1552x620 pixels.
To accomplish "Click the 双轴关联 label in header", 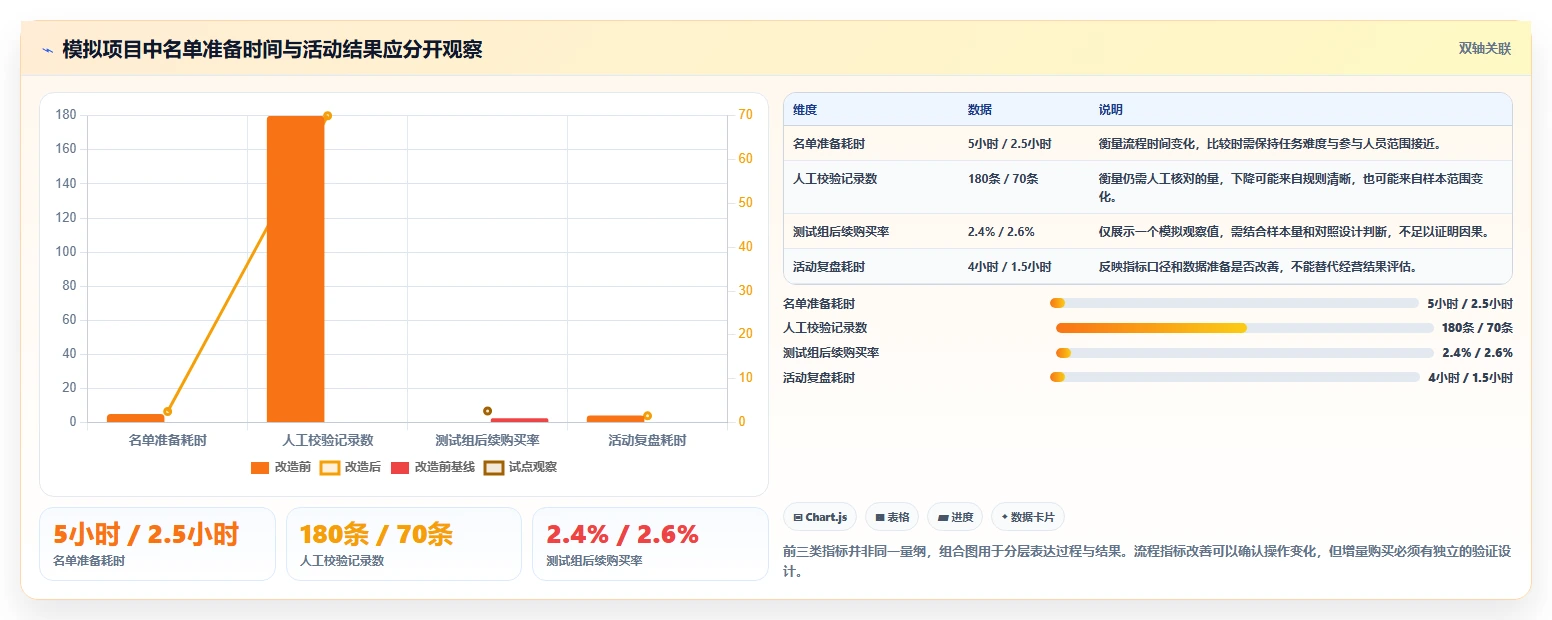I will pos(1484,49).
